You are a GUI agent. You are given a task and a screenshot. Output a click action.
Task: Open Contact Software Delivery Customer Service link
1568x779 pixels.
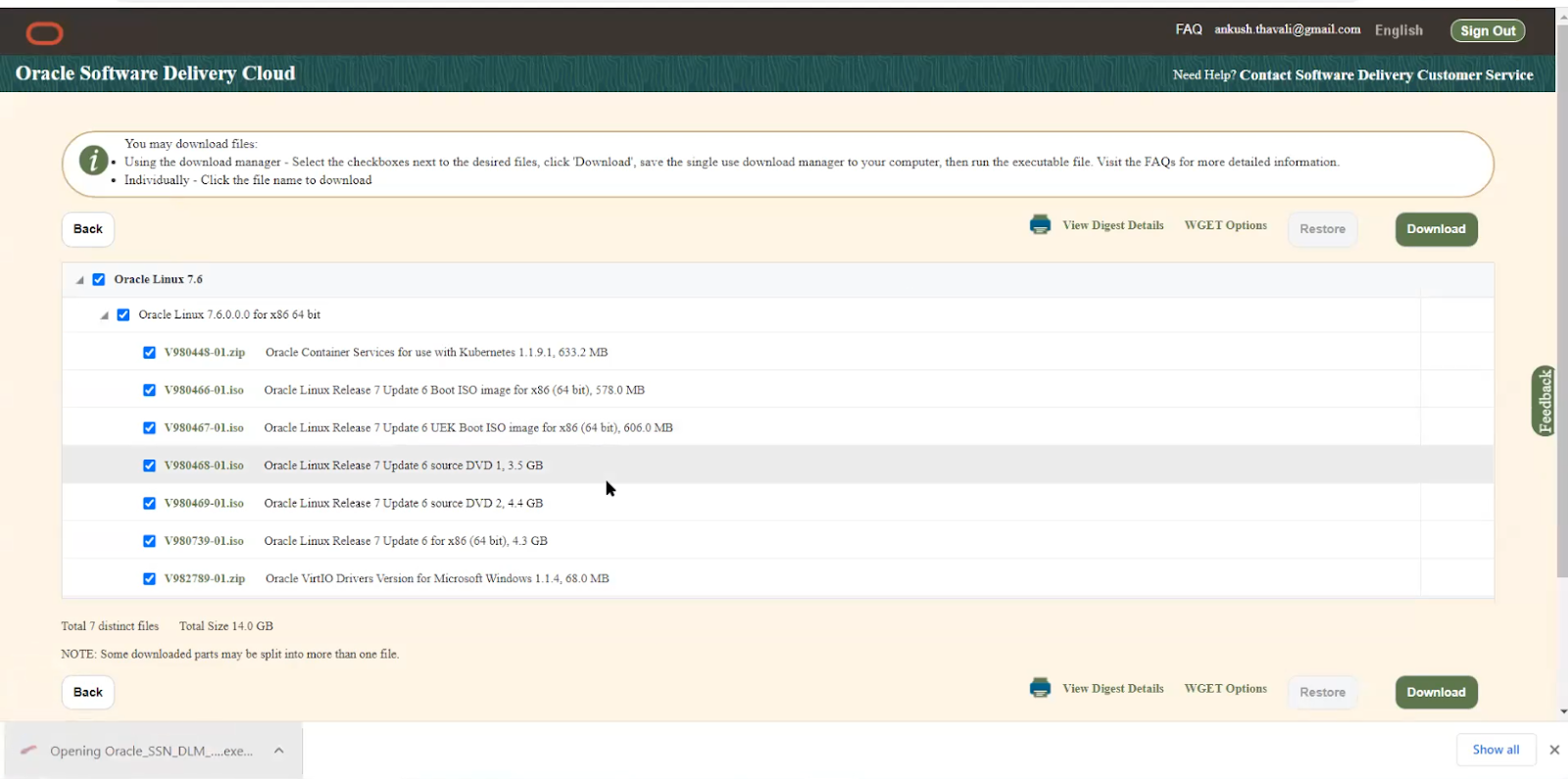point(1386,75)
